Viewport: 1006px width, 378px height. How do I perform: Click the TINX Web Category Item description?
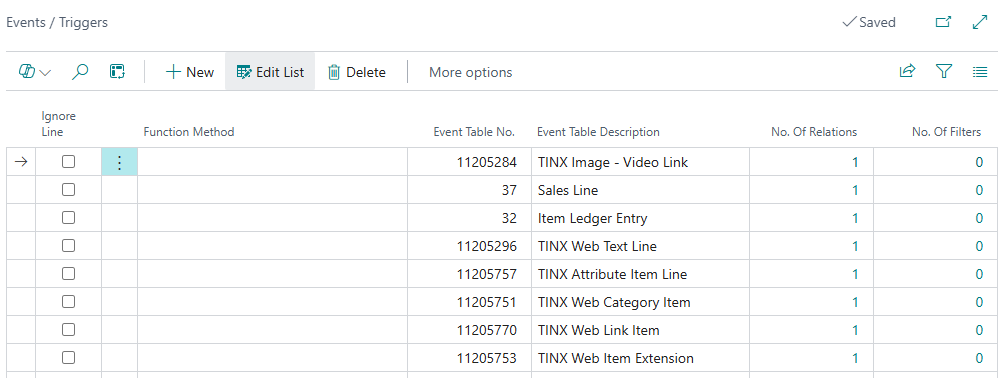pyautogui.click(x=614, y=302)
